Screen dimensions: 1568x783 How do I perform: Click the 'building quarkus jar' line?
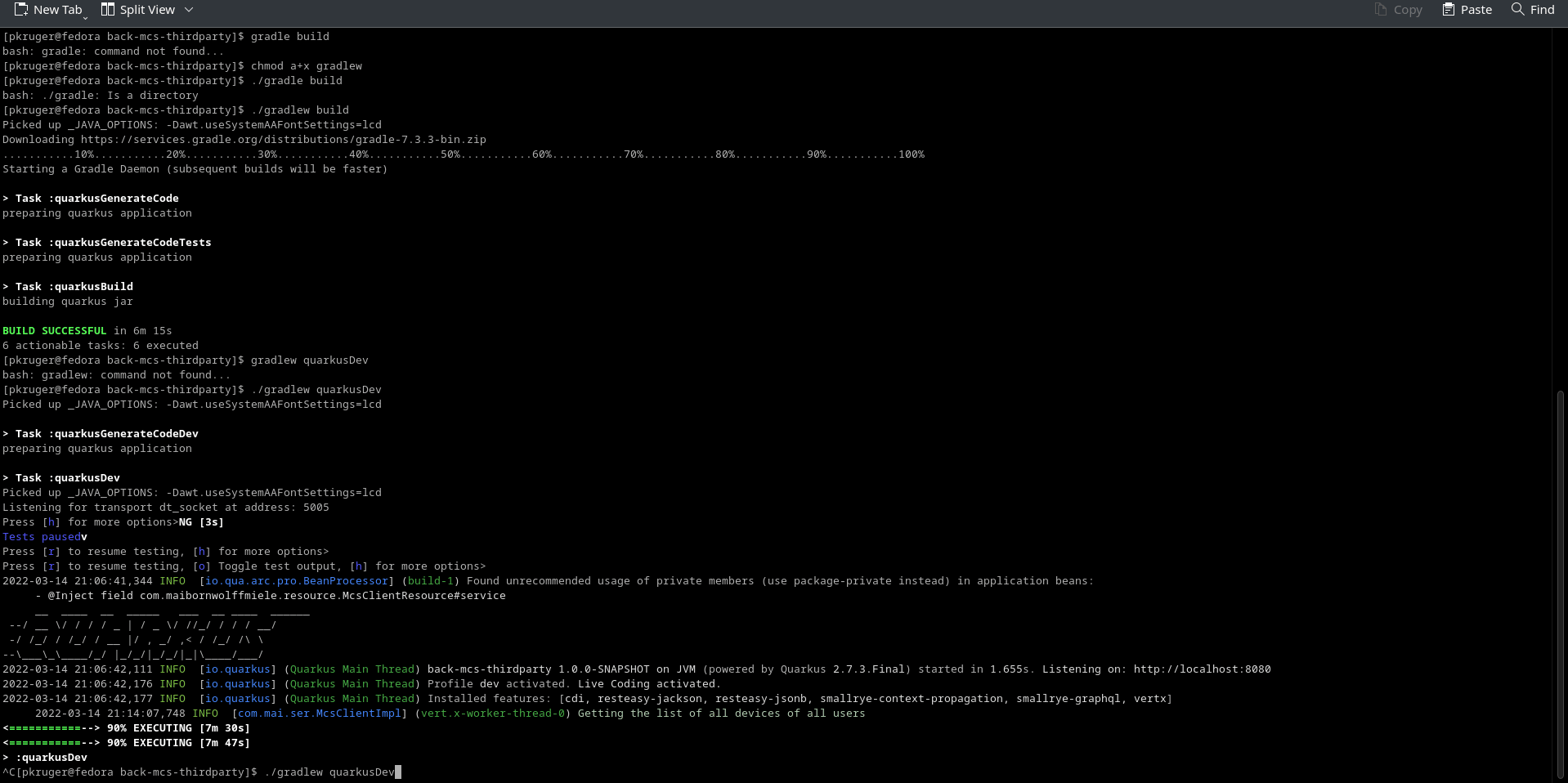tap(68, 302)
